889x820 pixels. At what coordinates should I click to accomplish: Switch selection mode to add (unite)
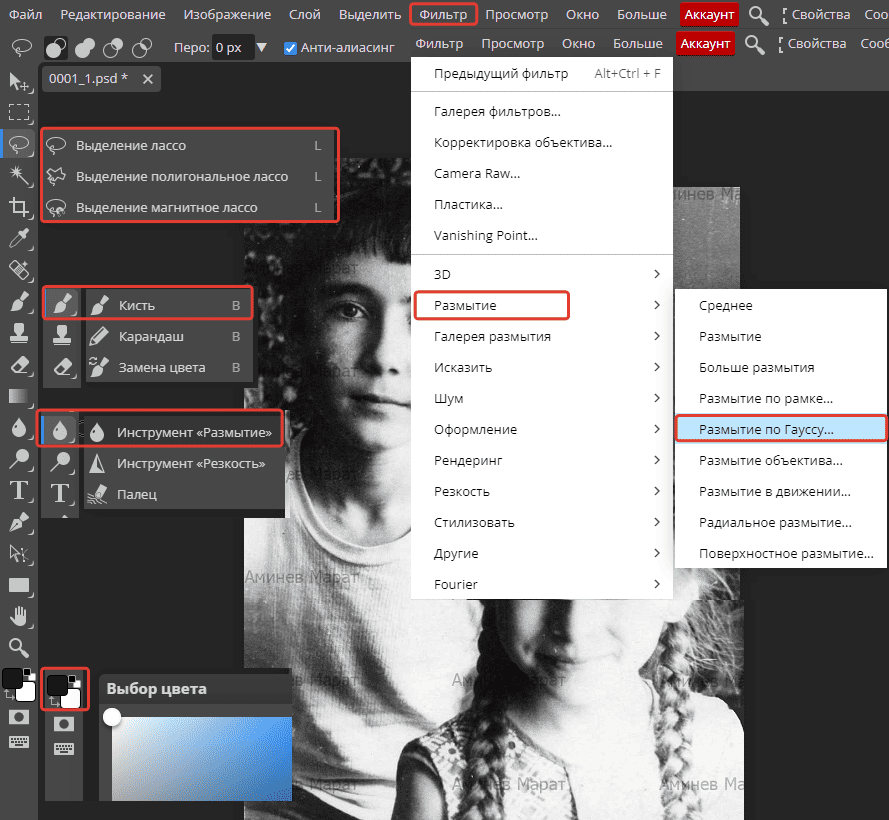click(84, 48)
